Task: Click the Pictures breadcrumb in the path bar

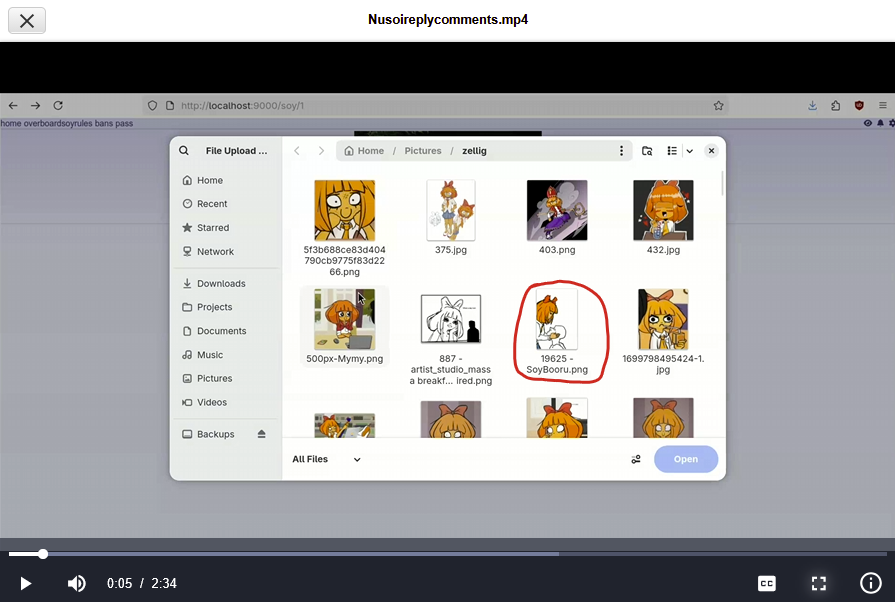Action: [x=422, y=151]
